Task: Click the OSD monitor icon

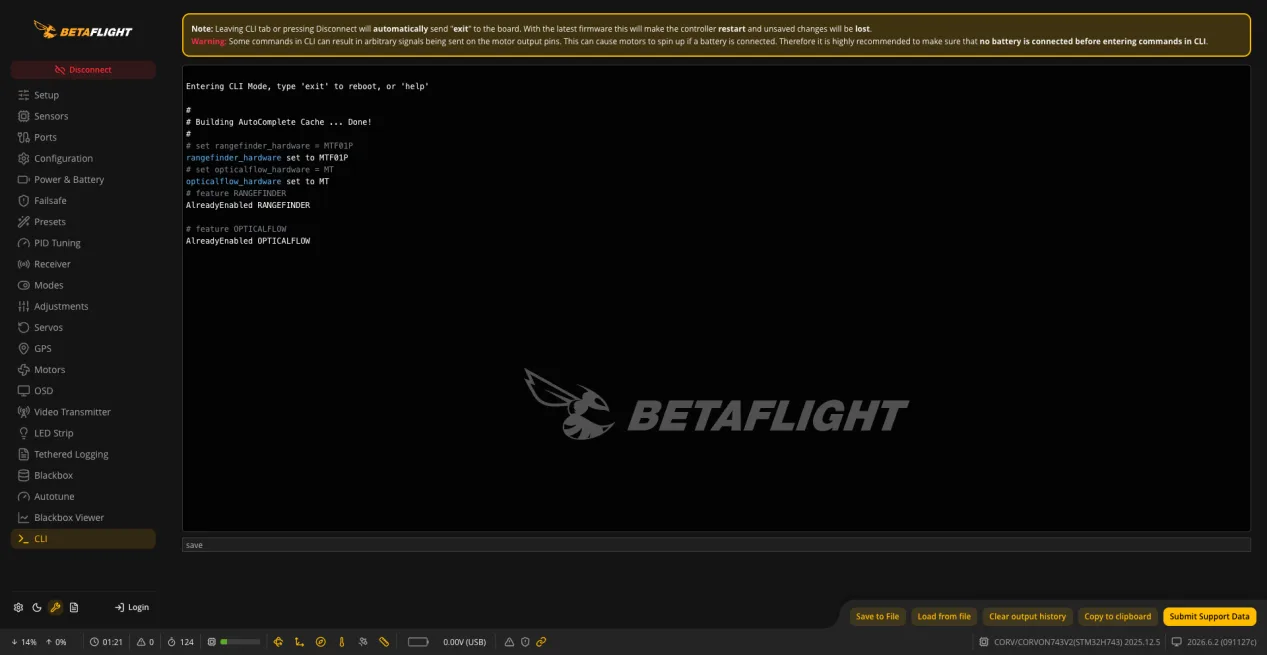Action: (24, 391)
